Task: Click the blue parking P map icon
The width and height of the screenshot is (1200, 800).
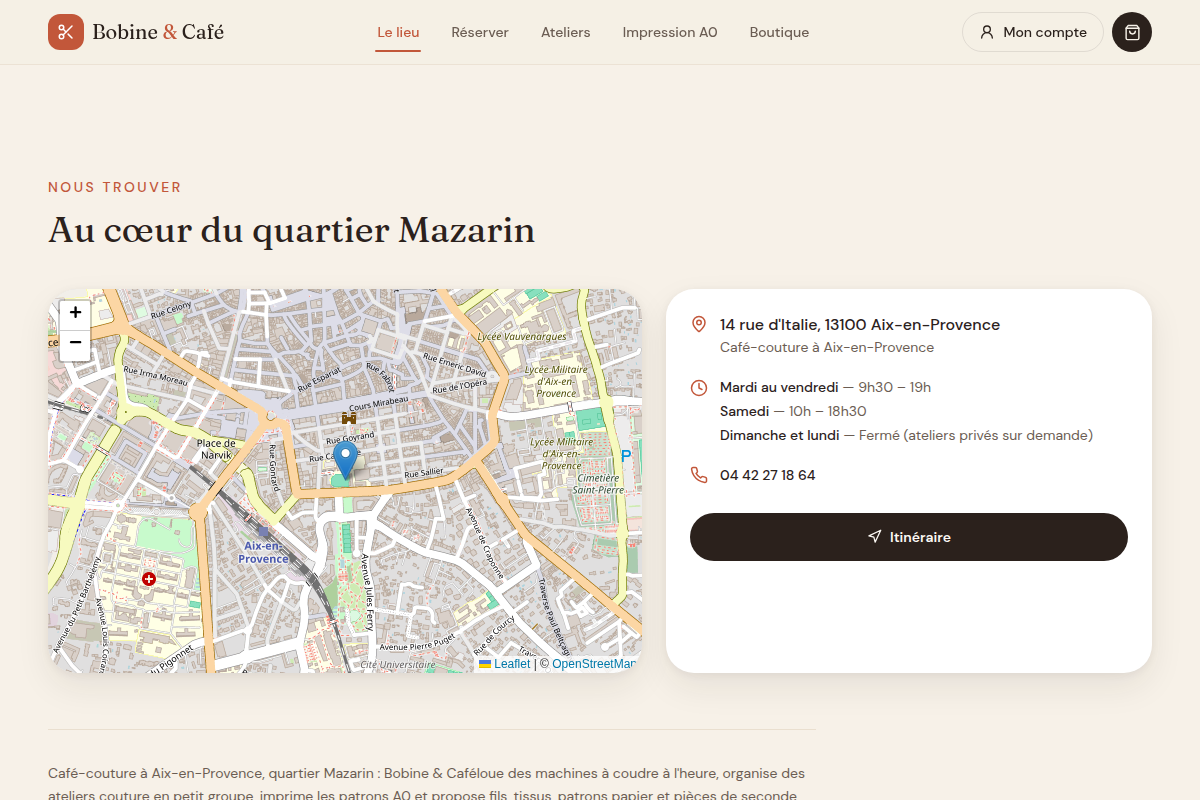Action: (x=626, y=456)
